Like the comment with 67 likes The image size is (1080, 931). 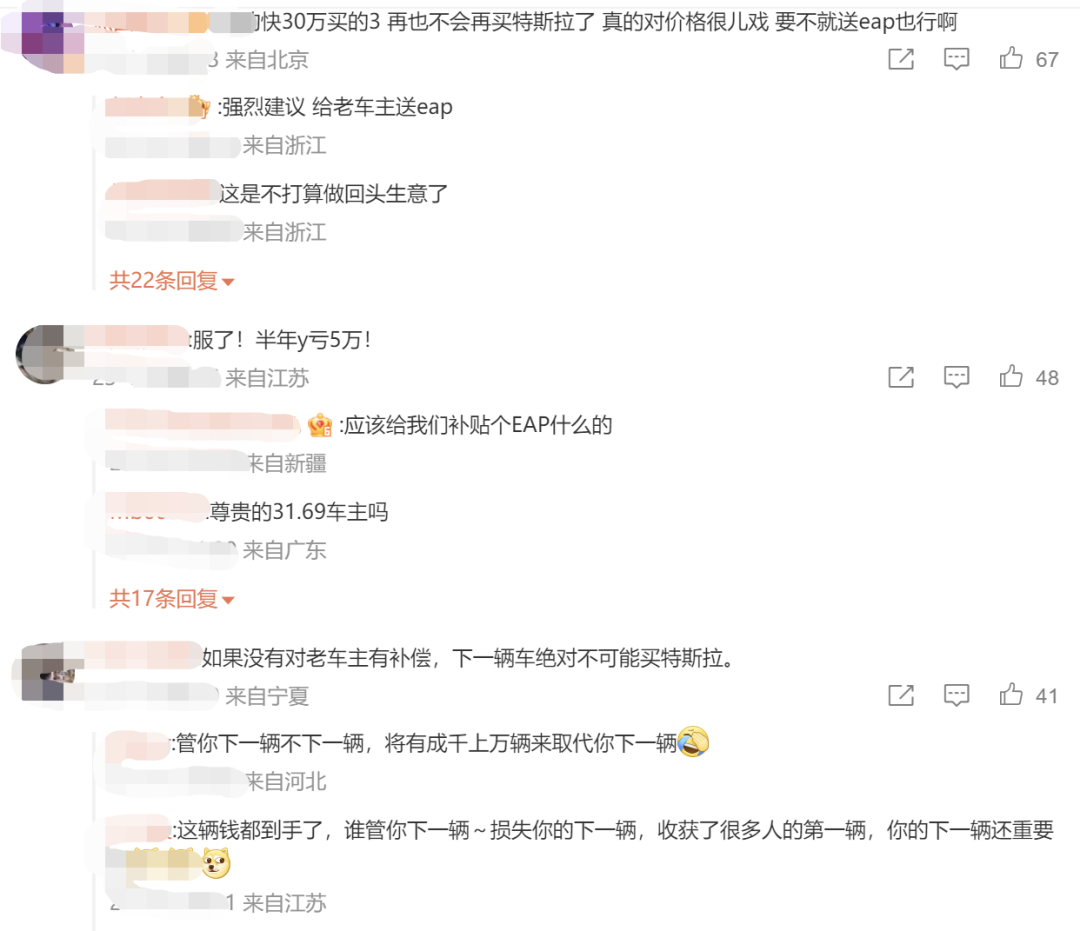click(1011, 59)
